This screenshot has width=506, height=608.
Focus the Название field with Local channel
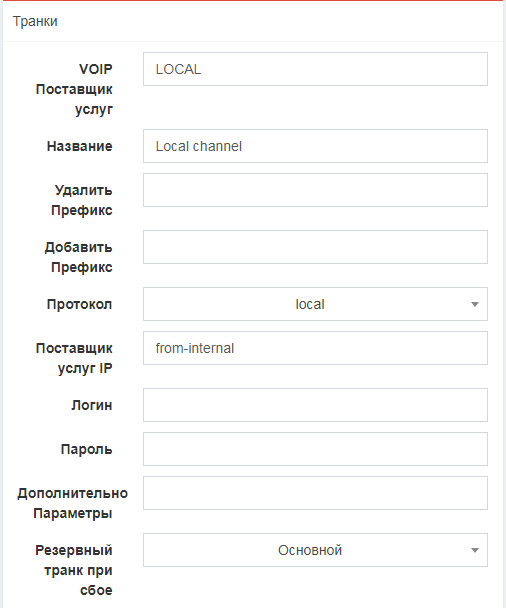click(x=315, y=146)
